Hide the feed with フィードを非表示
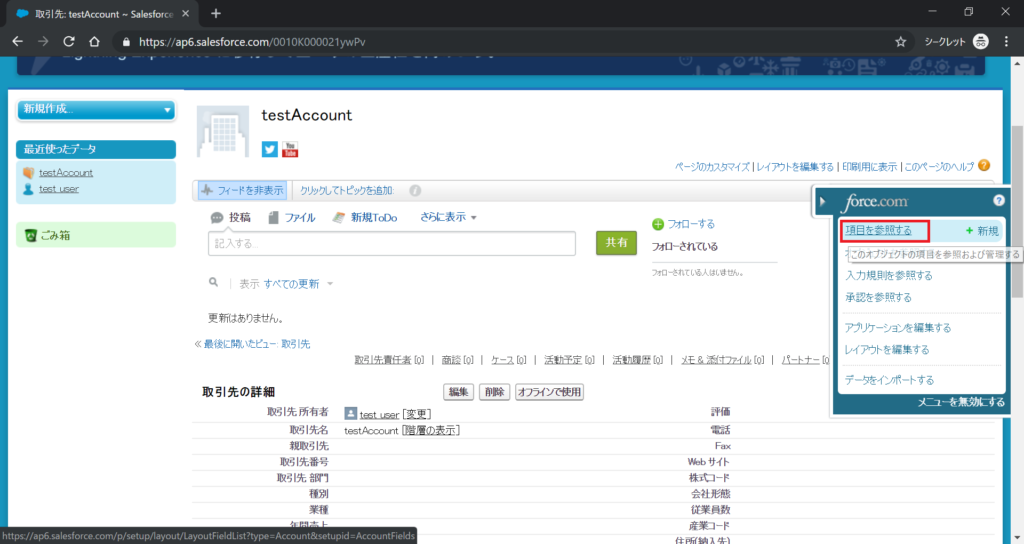 (241, 190)
